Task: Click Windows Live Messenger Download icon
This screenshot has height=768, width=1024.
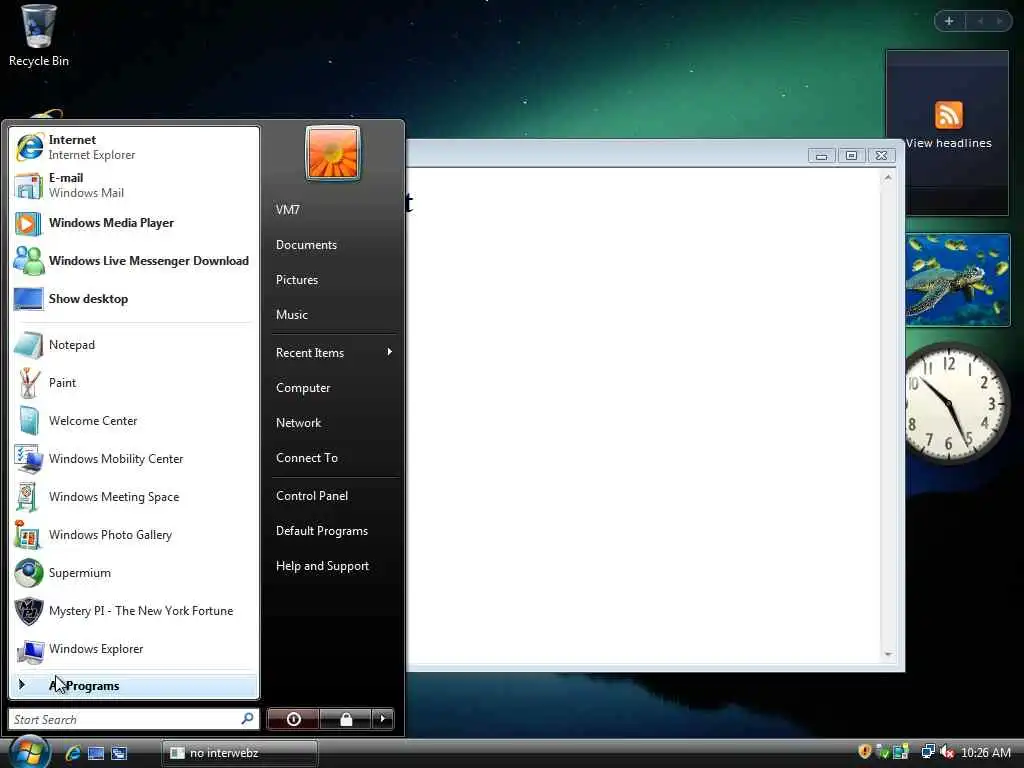Action: coord(29,261)
